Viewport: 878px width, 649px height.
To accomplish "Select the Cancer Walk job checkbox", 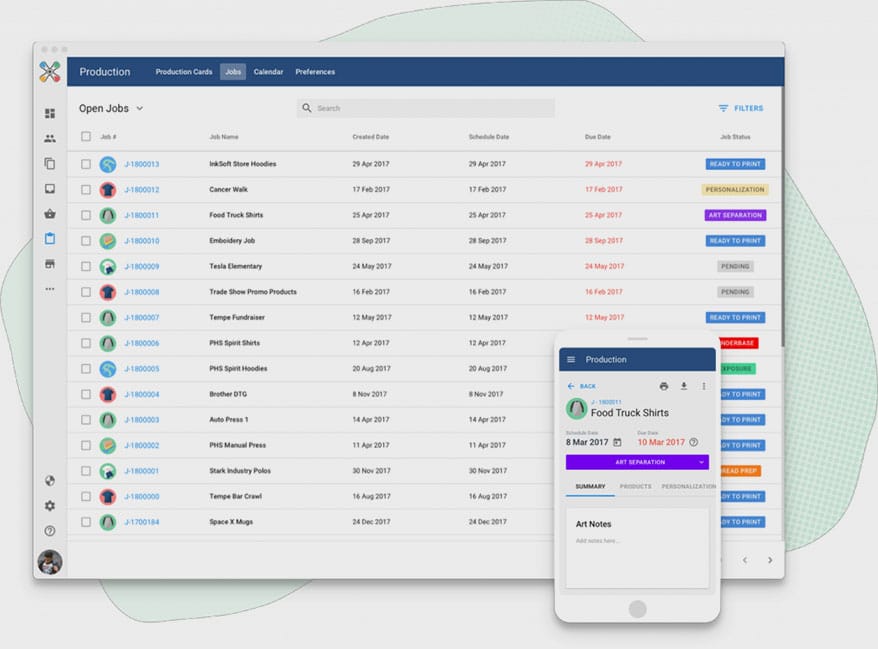I will point(86,189).
